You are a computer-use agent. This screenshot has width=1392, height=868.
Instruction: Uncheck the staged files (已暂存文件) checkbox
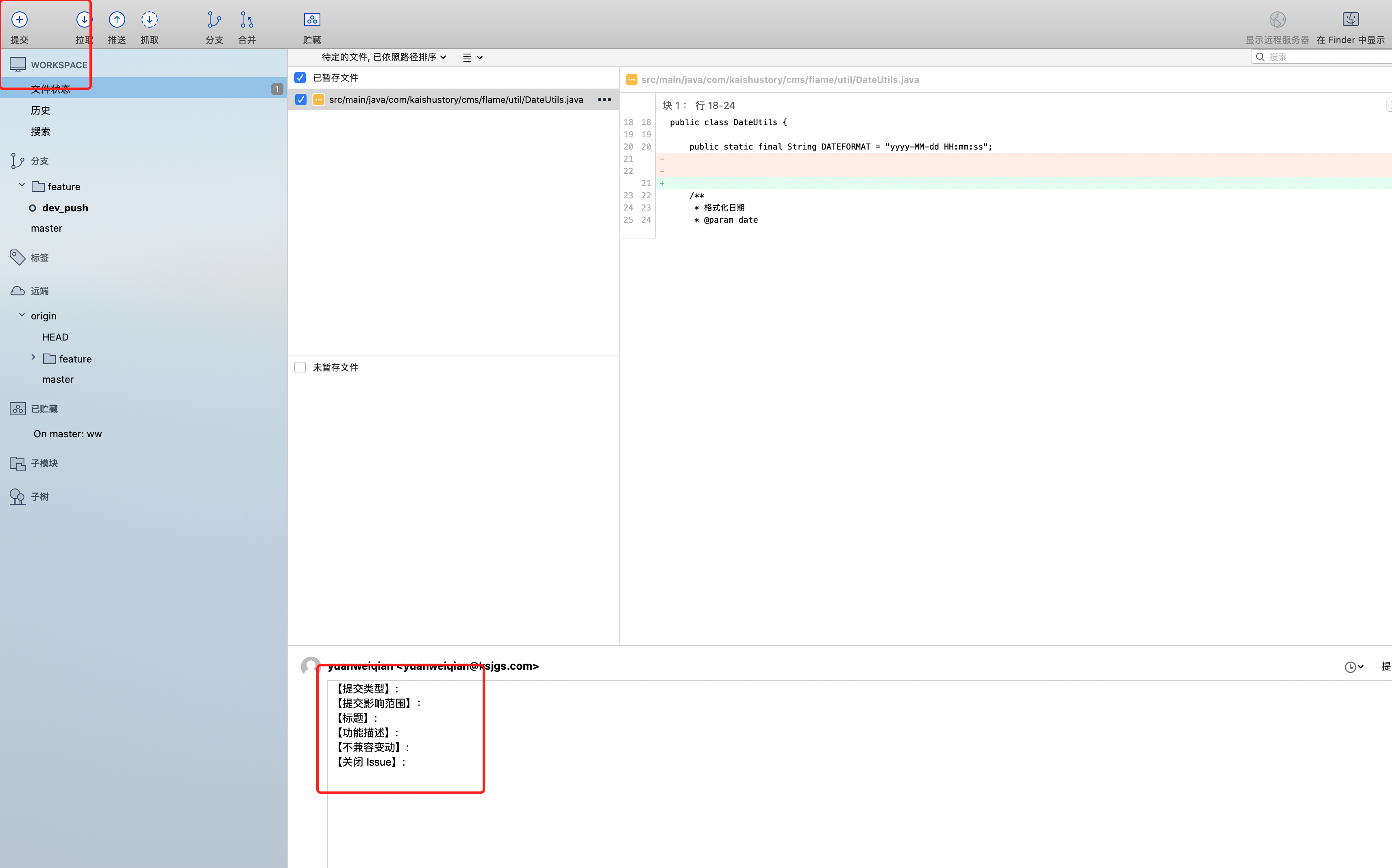300,78
